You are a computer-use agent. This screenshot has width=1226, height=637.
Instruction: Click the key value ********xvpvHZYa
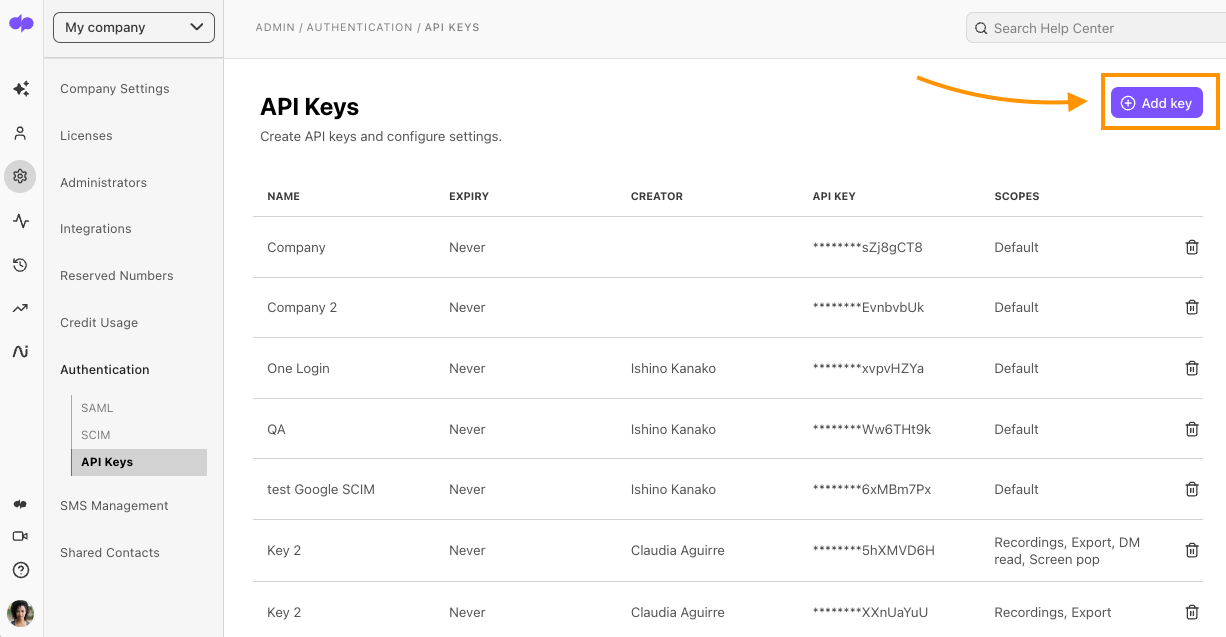point(869,368)
